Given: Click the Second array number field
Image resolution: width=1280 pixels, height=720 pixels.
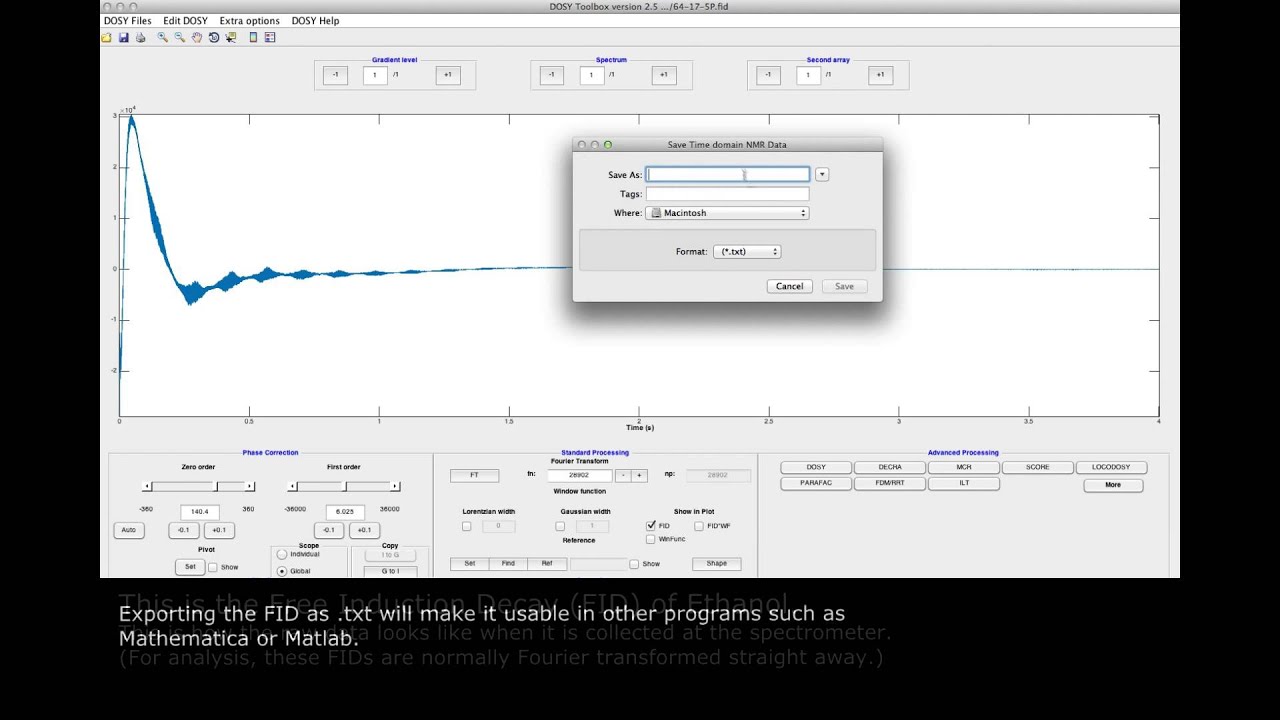Looking at the screenshot, I should click(x=808, y=75).
